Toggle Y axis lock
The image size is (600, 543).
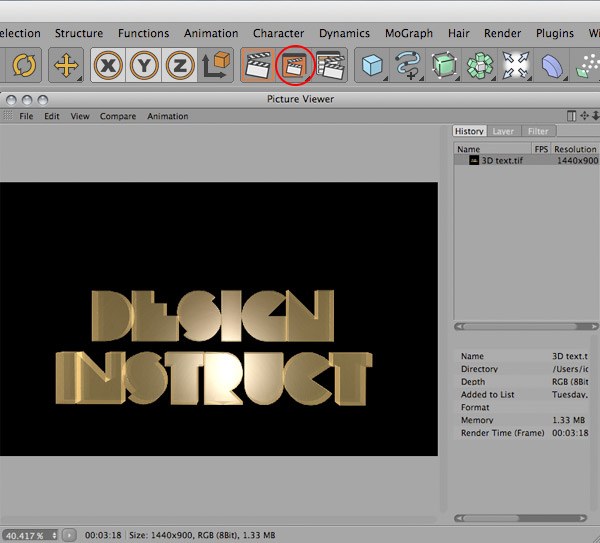click(143, 65)
